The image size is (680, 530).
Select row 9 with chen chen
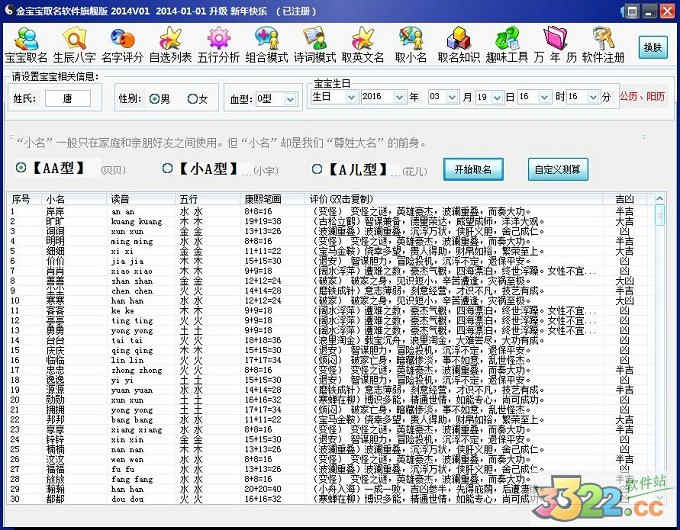point(332,291)
